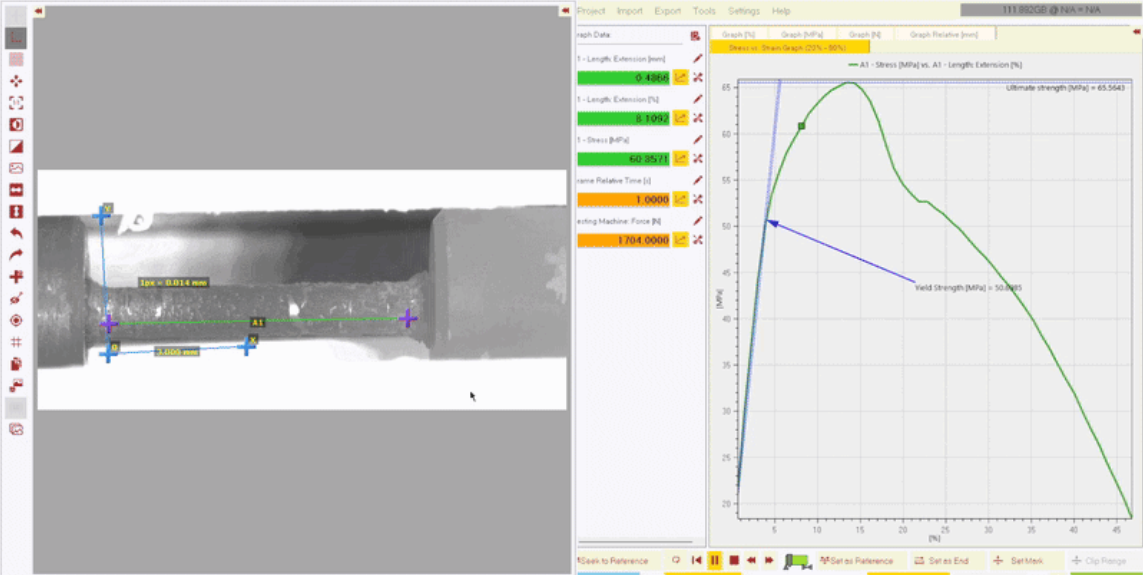Screen dimensions: 1143x575
Task: Click the Graph Data export icon
Action: 695,36
